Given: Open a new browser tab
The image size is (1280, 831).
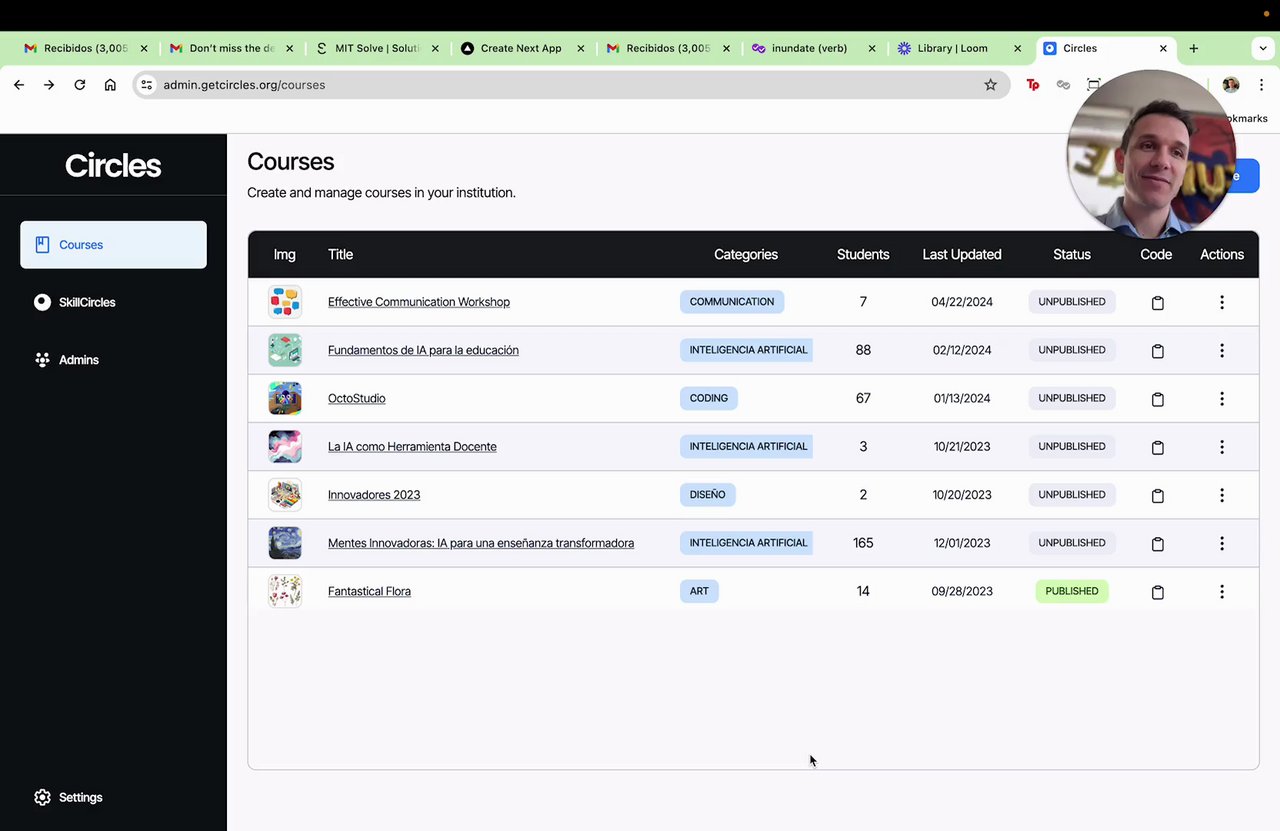Looking at the screenshot, I should click(1193, 48).
